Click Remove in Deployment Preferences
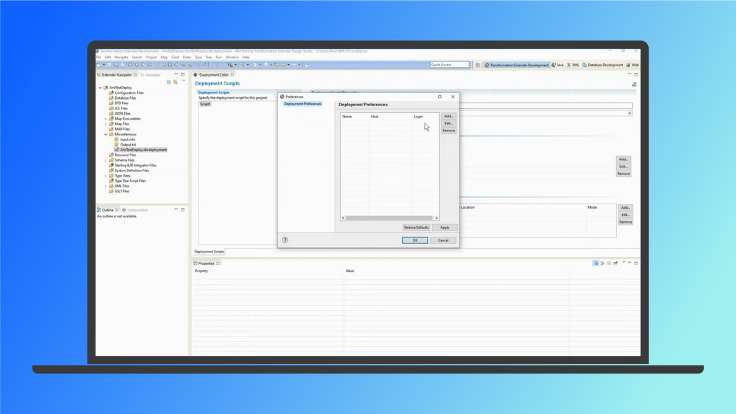This screenshot has height=414, width=736. pos(449,130)
